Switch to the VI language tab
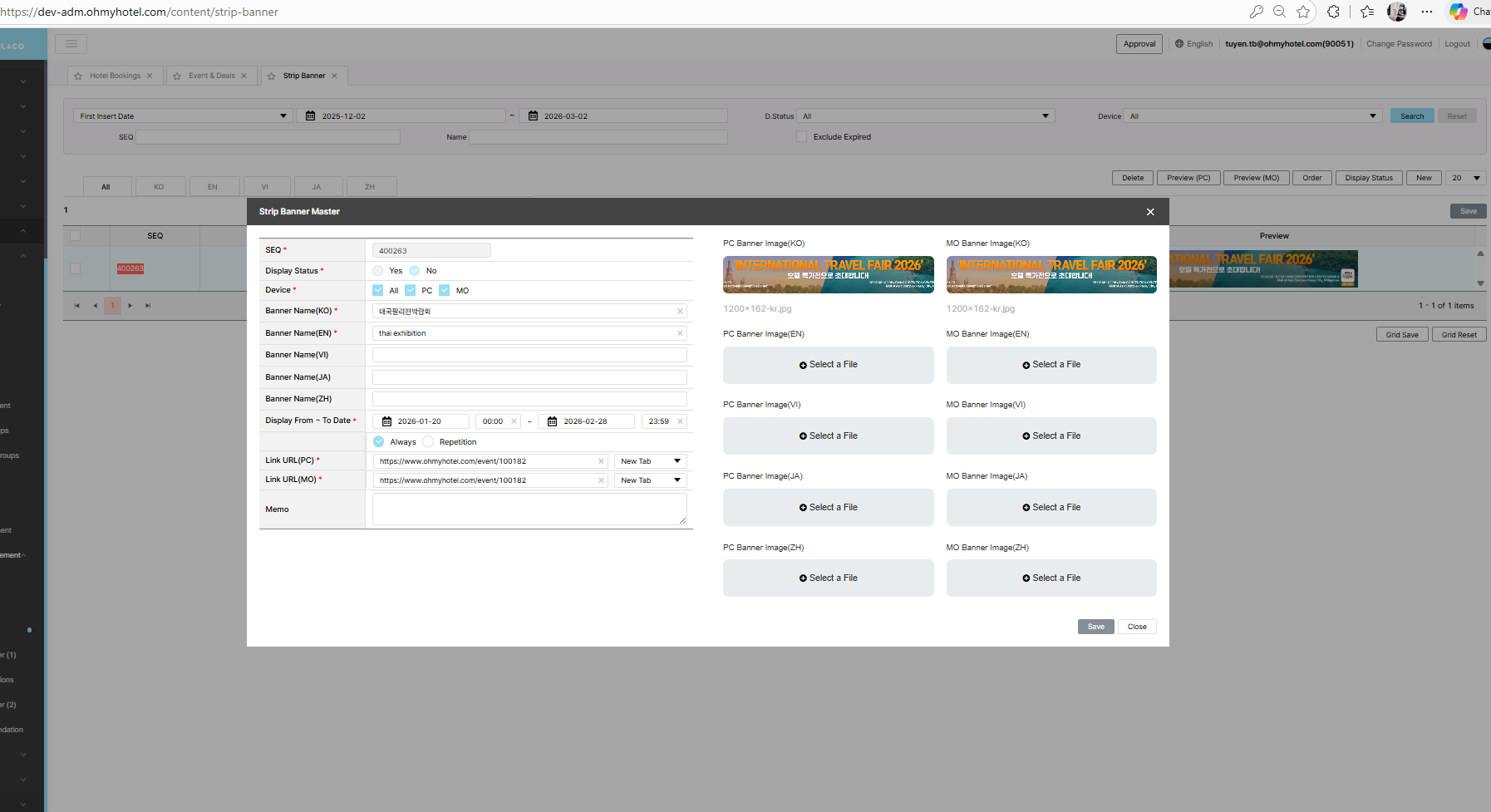 pos(265,187)
